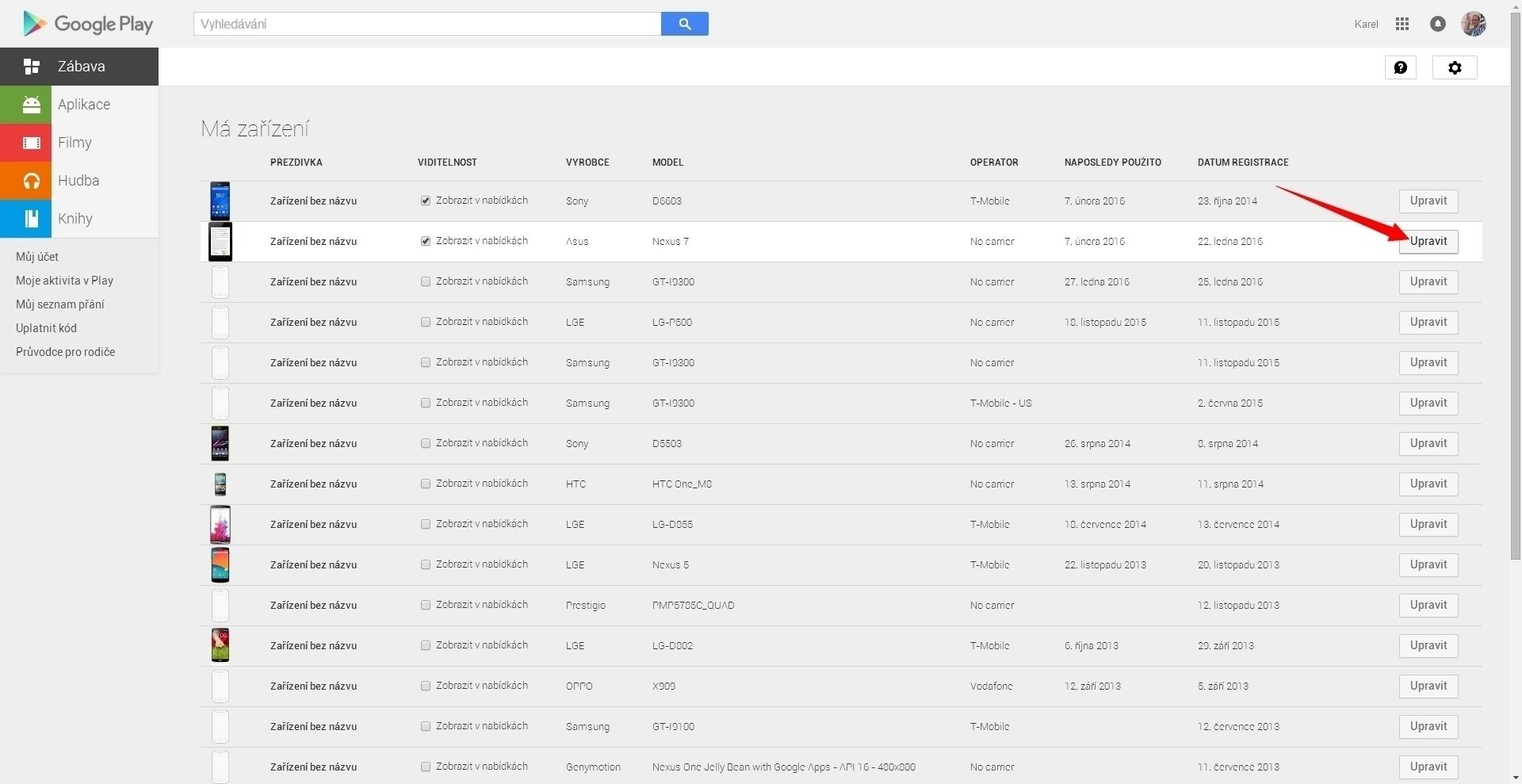1522x784 pixels.
Task: Click Upravit for OPPO X909
Action: pos(1428,686)
